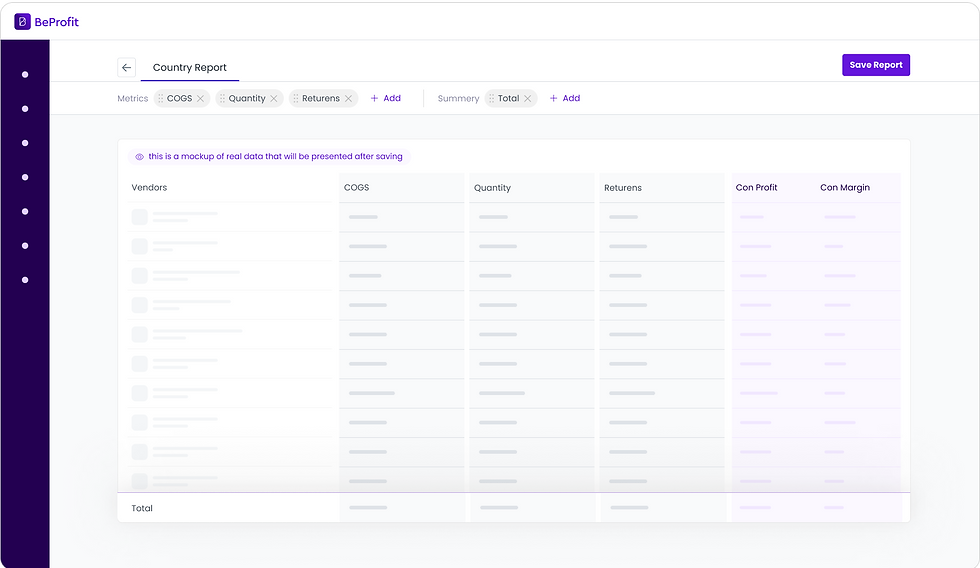Open the third sidebar dot item
980x568 pixels.
pyautogui.click(x=25, y=143)
